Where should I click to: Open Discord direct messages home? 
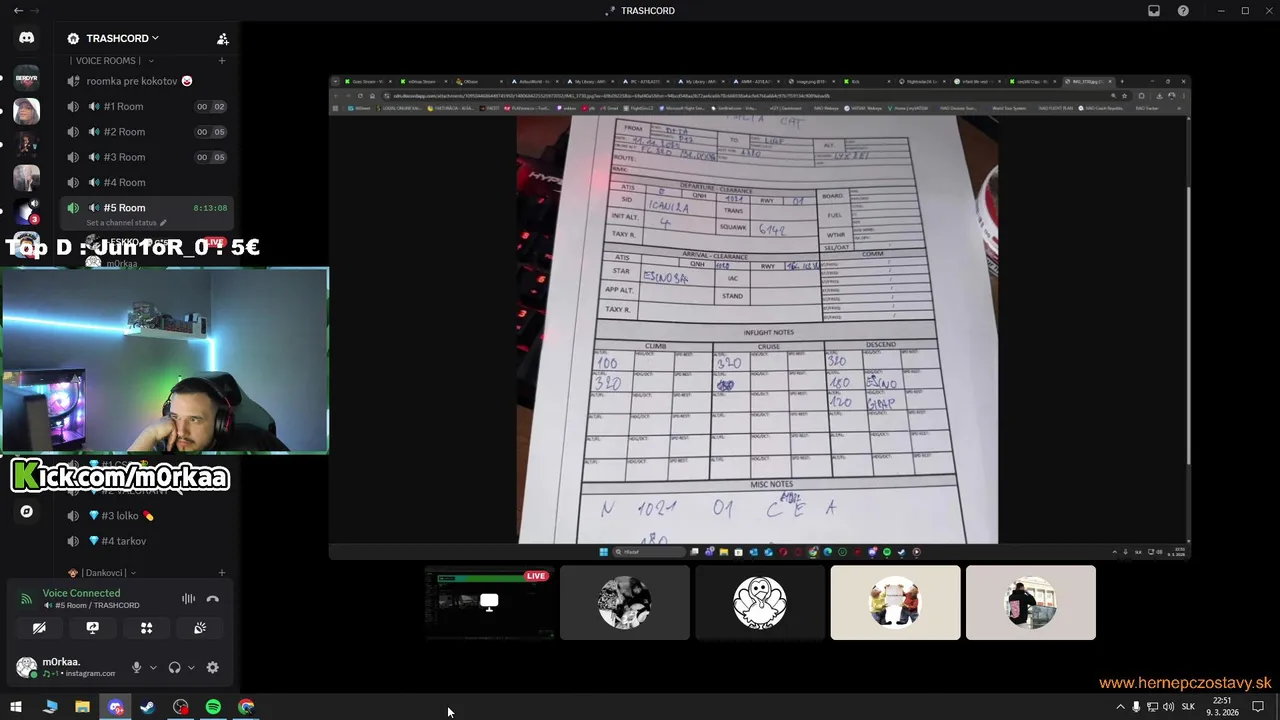tap(26, 38)
